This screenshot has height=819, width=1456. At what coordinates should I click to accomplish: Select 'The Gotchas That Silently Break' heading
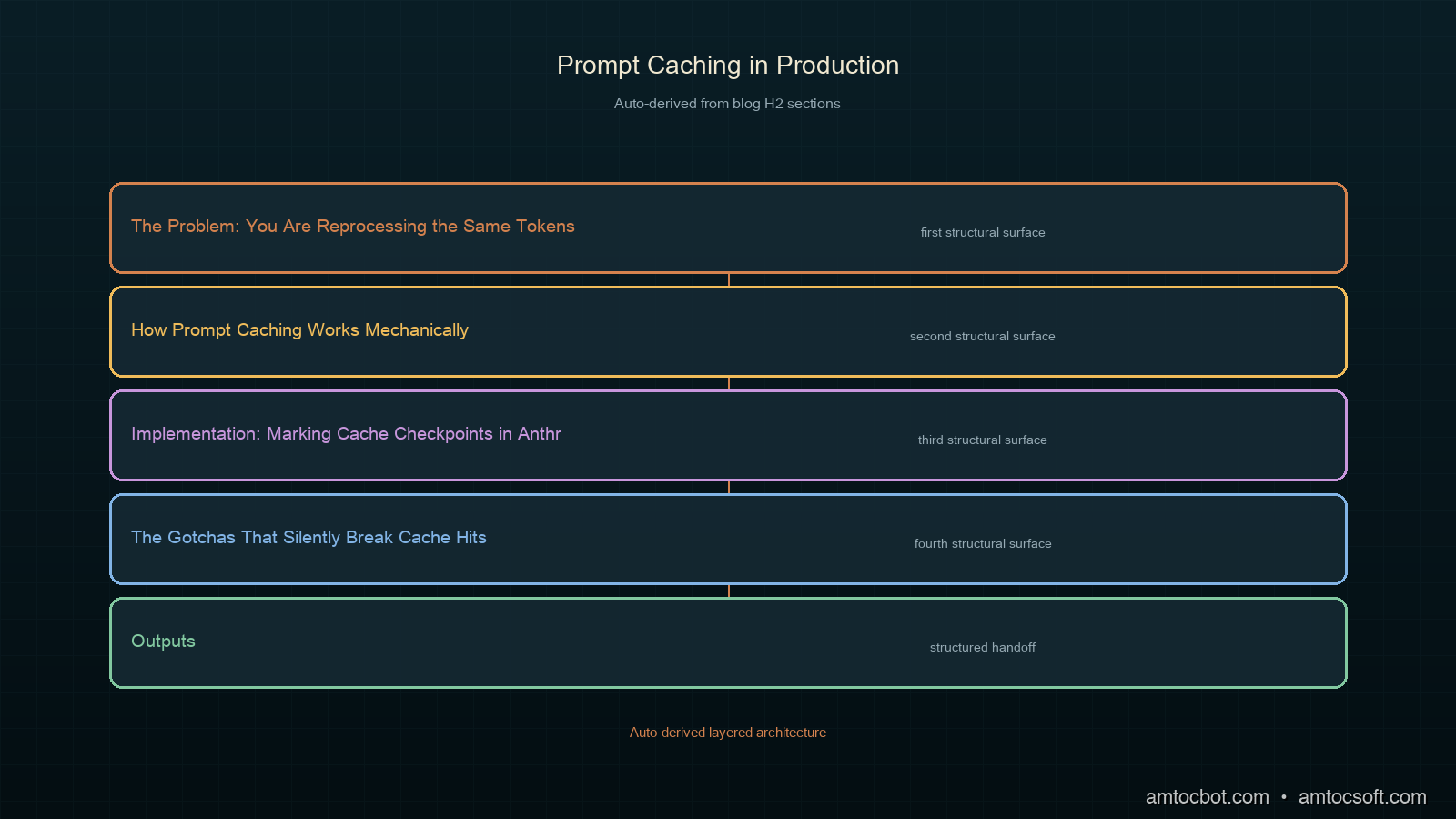coord(308,537)
